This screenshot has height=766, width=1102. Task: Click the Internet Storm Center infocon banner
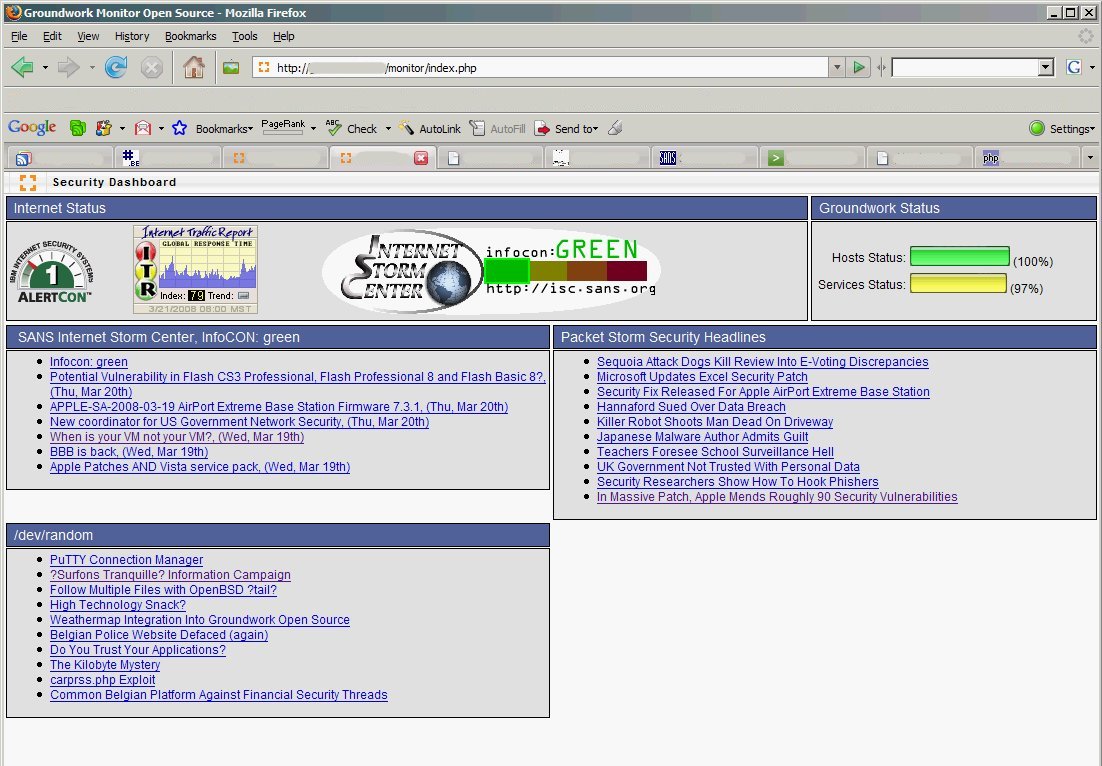491,271
